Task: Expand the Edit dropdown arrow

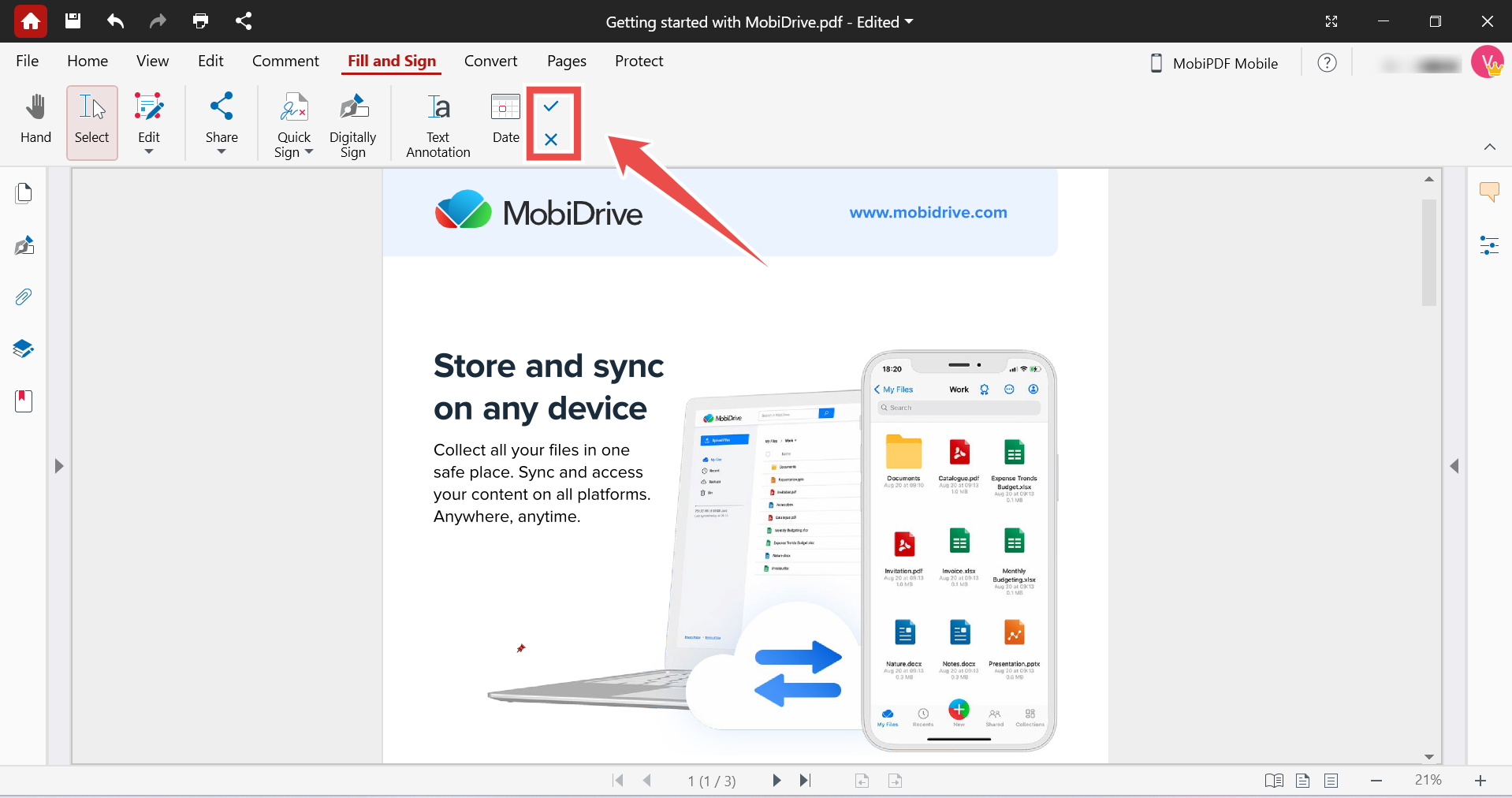Action: [149, 152]
